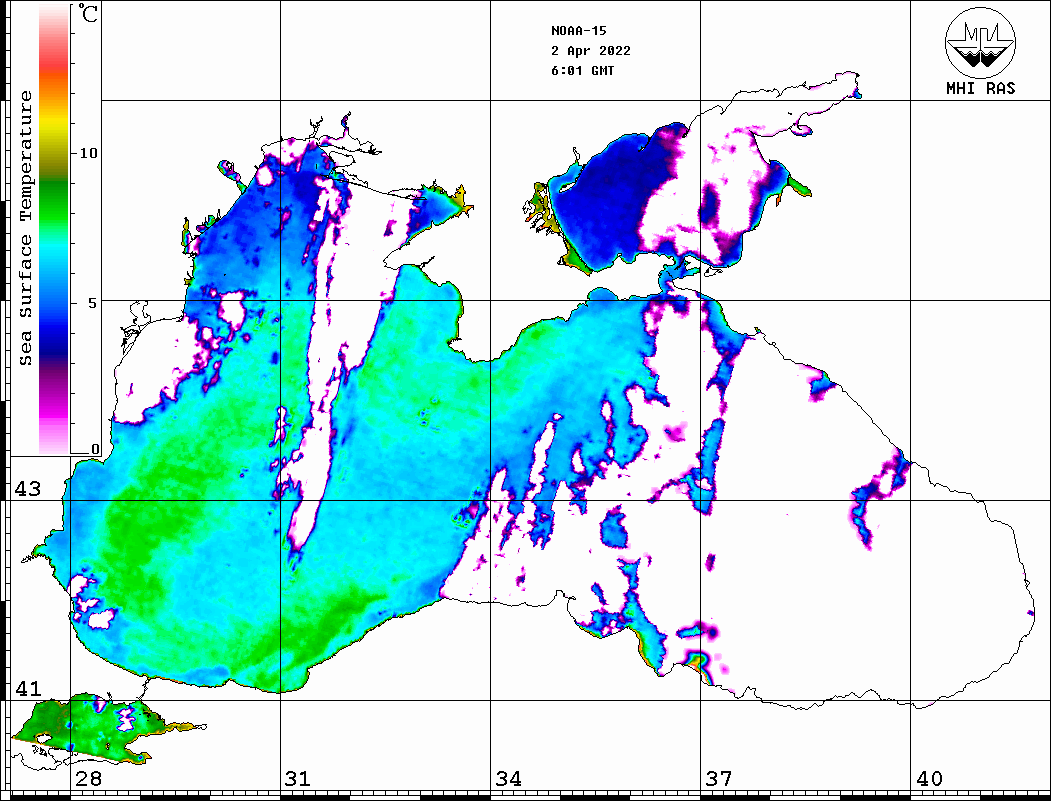Click the 'NOAA-15' satellite label

pyautogui.click(x=578, y=31)
